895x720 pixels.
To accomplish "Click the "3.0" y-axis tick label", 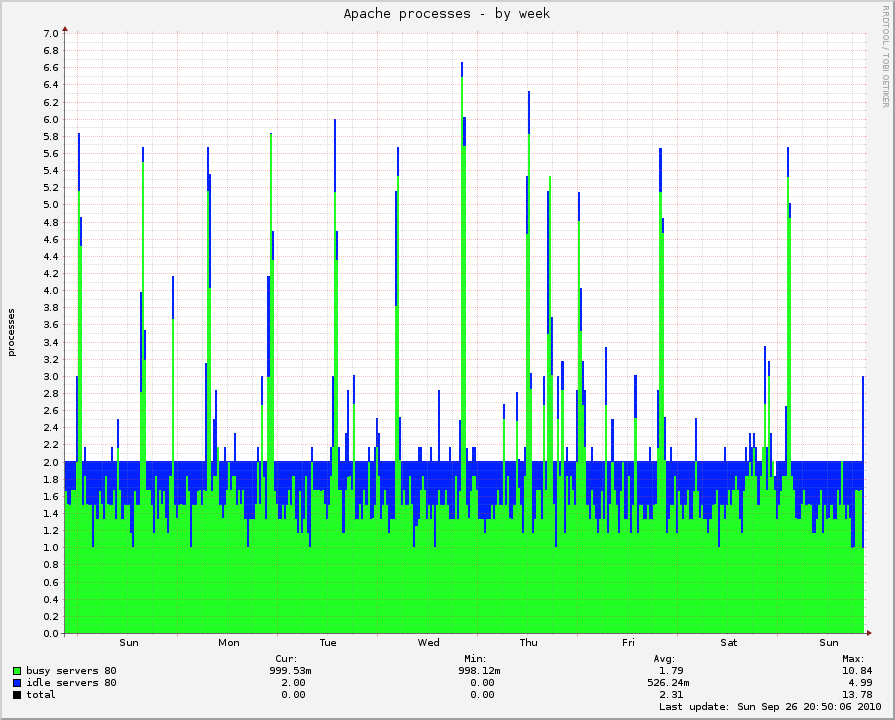I will [51, 376].
